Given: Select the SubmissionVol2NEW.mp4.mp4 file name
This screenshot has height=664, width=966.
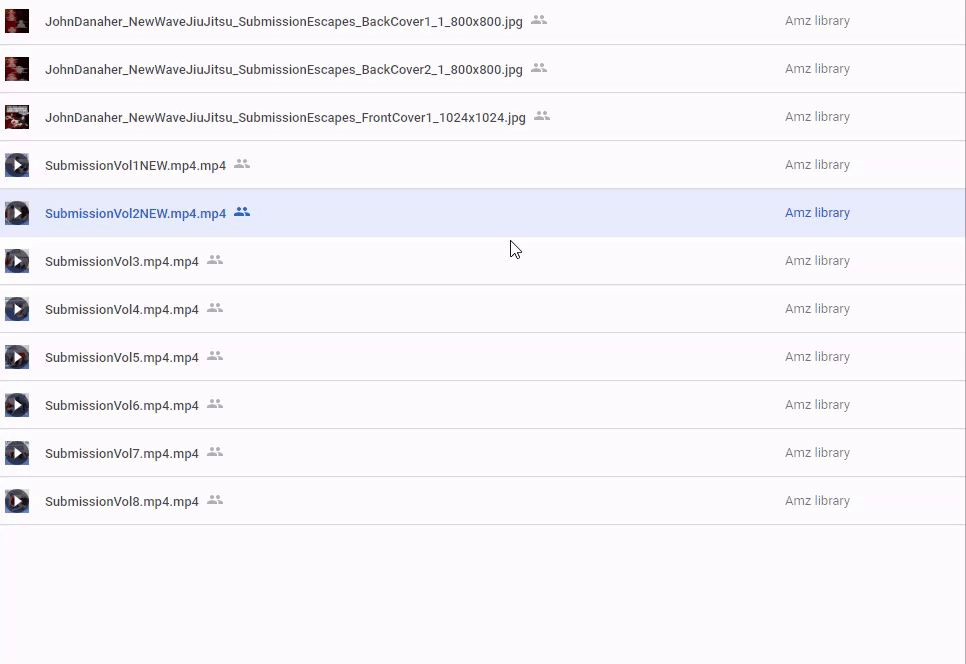Looking at the screenshot, I should tap(135, 214).
